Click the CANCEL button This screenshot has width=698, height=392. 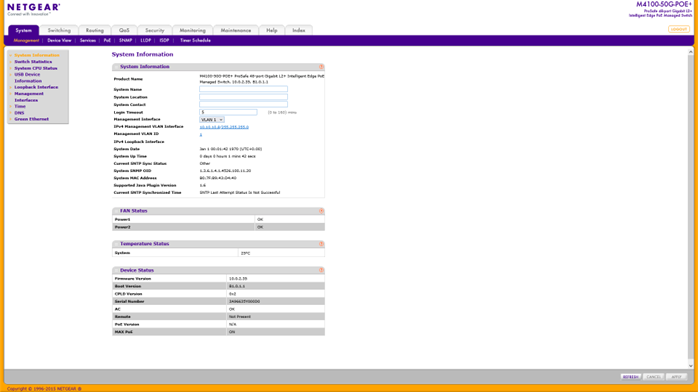(653, 377)
